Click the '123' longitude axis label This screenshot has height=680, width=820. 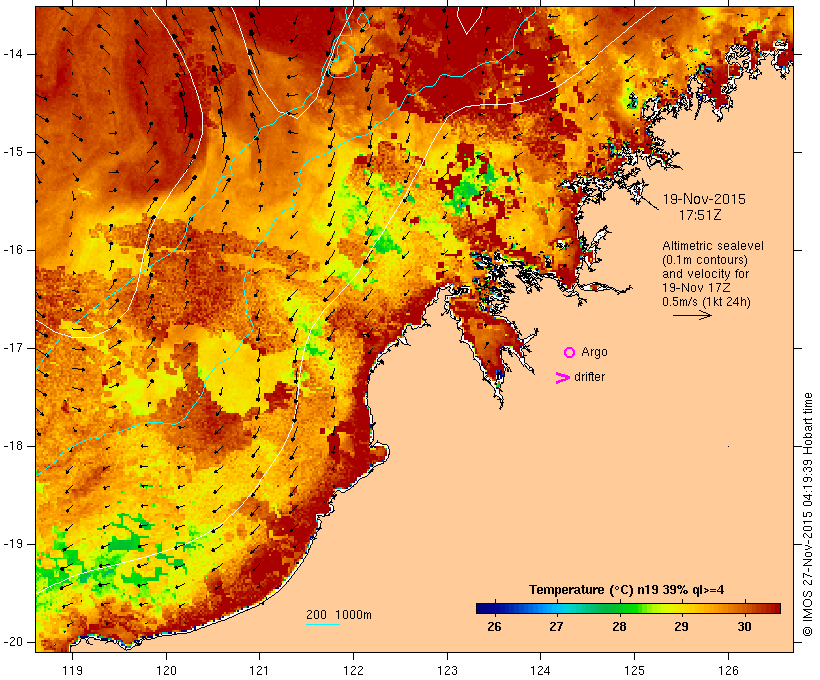click(x=447, y=671)
